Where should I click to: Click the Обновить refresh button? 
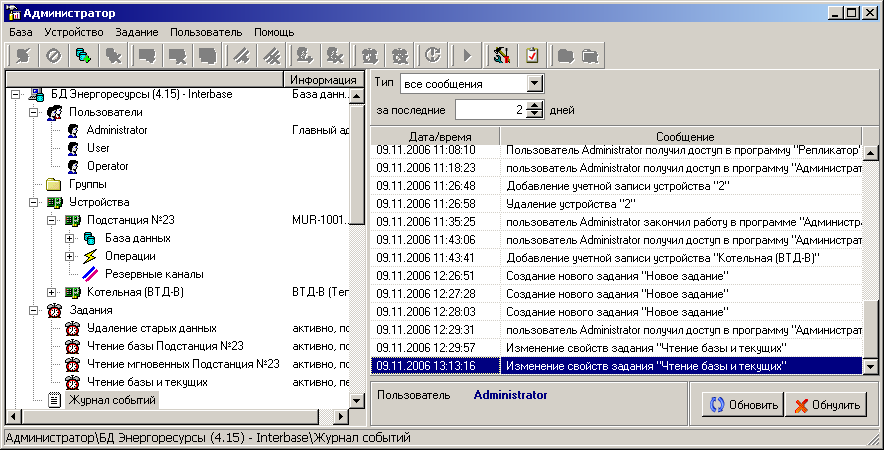pyautogui.click(x=743, y=405)
